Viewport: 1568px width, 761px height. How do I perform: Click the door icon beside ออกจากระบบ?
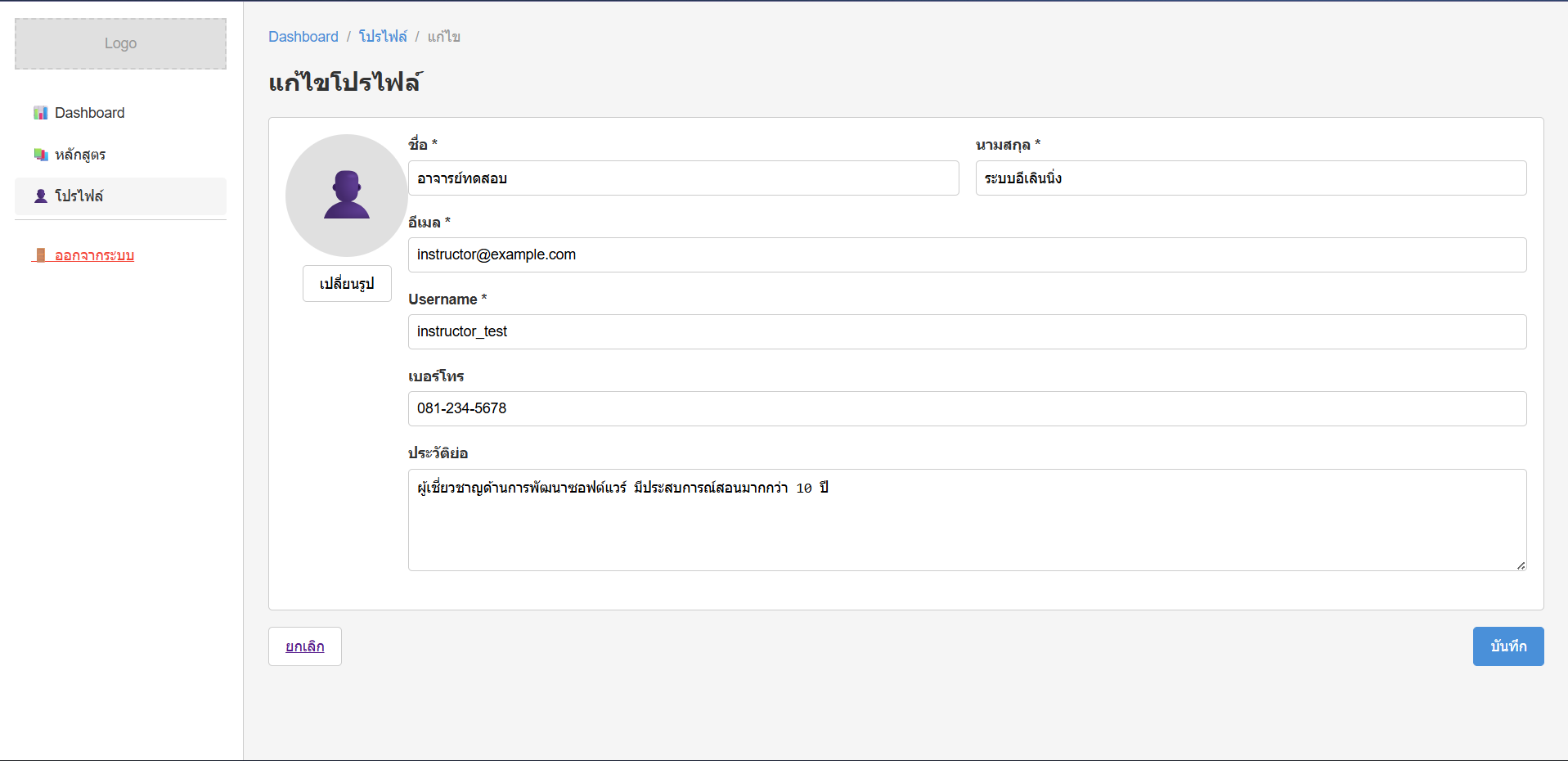point(40,255)
